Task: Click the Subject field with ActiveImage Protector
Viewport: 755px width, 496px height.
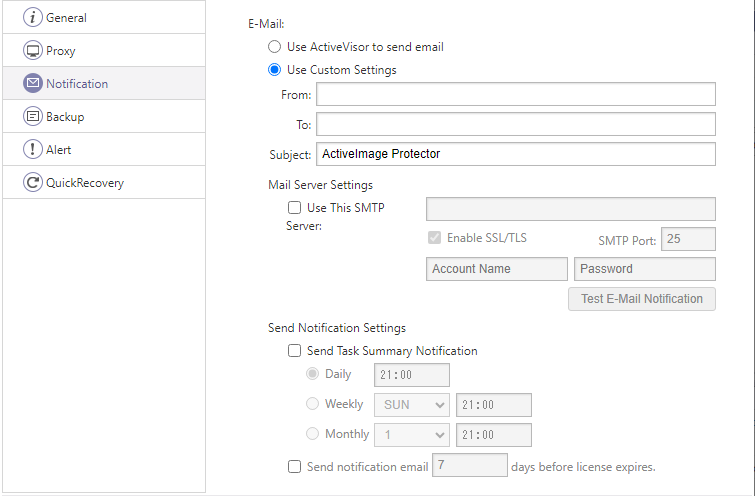Action: click(516, 154)
